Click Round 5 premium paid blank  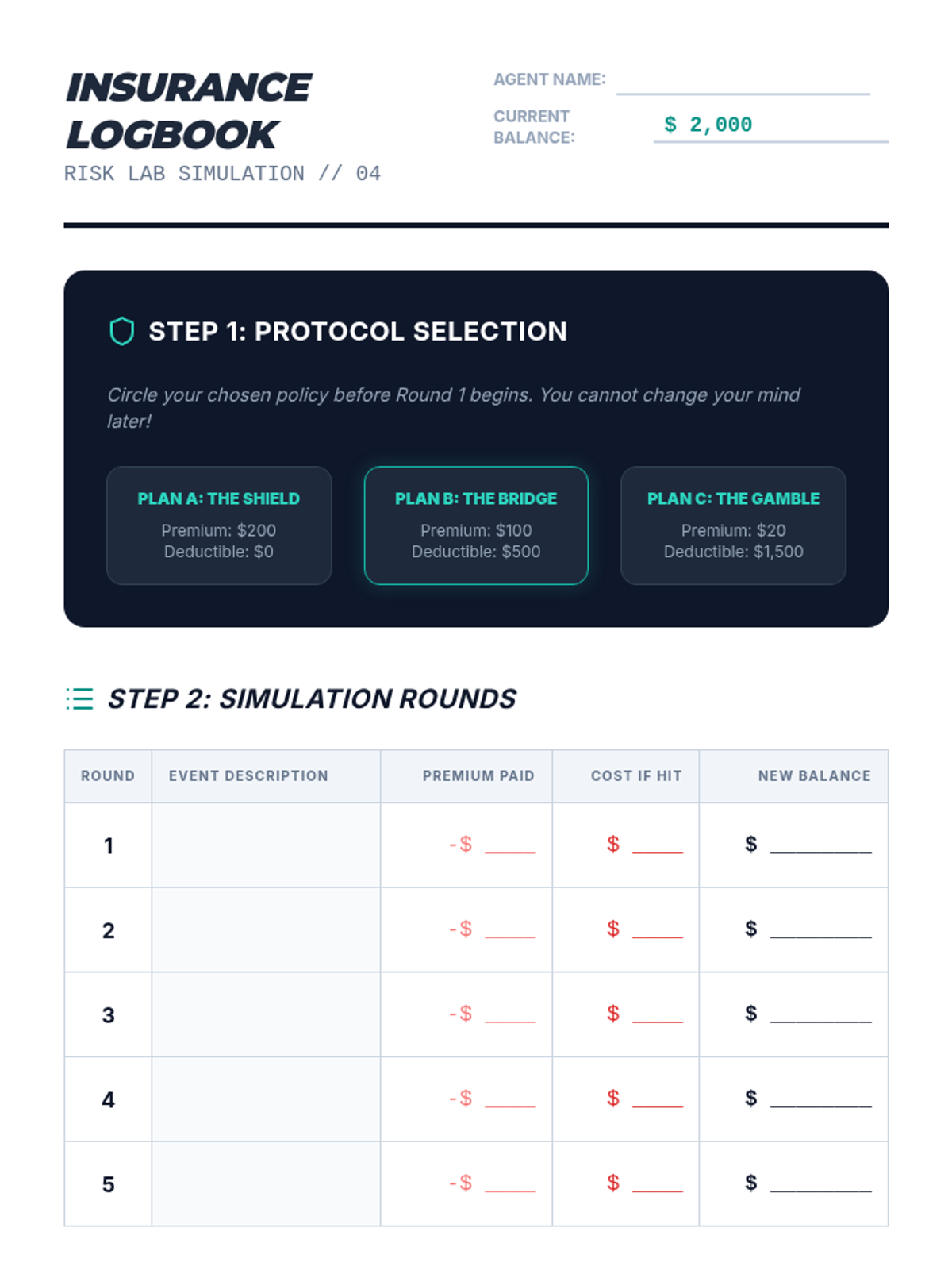(510, 1184)
